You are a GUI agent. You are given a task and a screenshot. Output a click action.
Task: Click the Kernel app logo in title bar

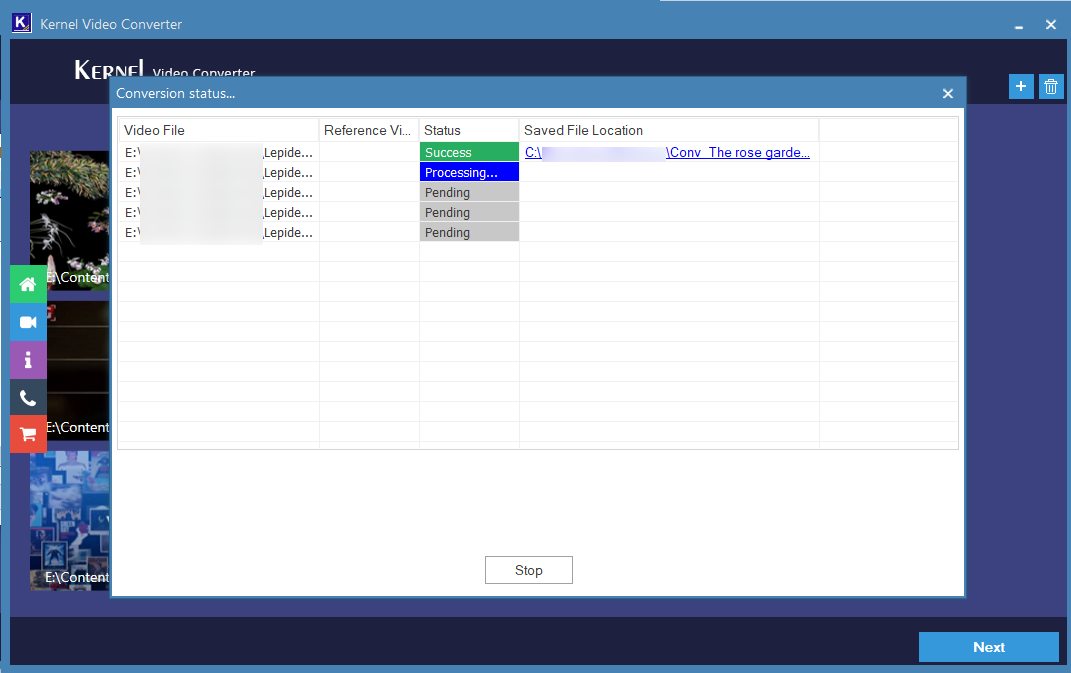coord(22,23)
